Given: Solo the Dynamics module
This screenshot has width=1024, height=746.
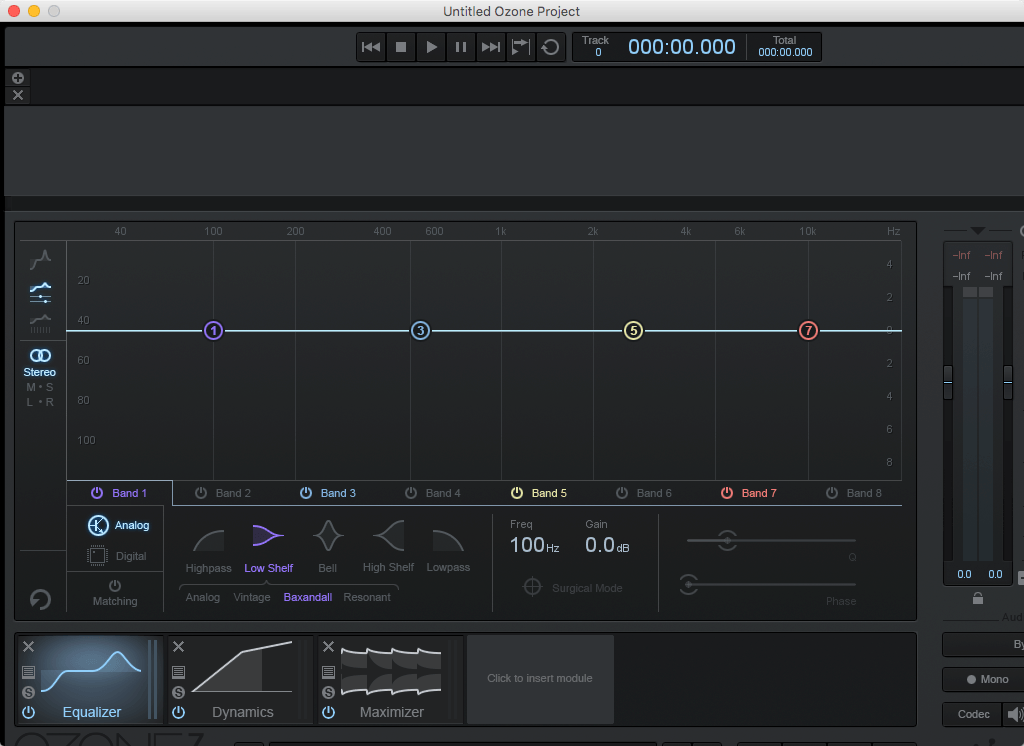Looking at the screenshot, I should (x=178, y=692).
